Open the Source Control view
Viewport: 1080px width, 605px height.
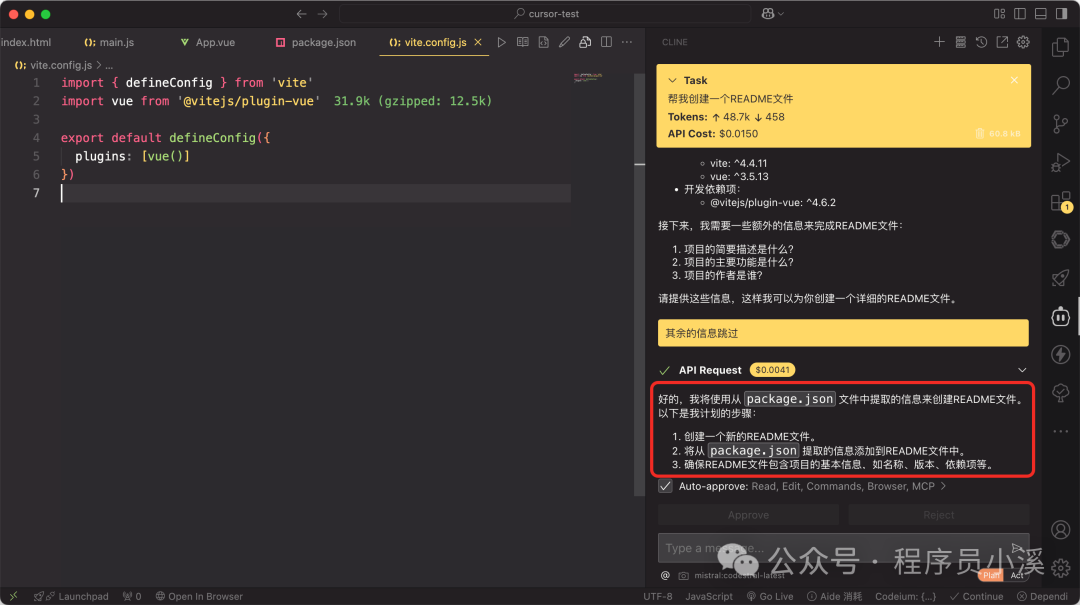[1060, 123]
